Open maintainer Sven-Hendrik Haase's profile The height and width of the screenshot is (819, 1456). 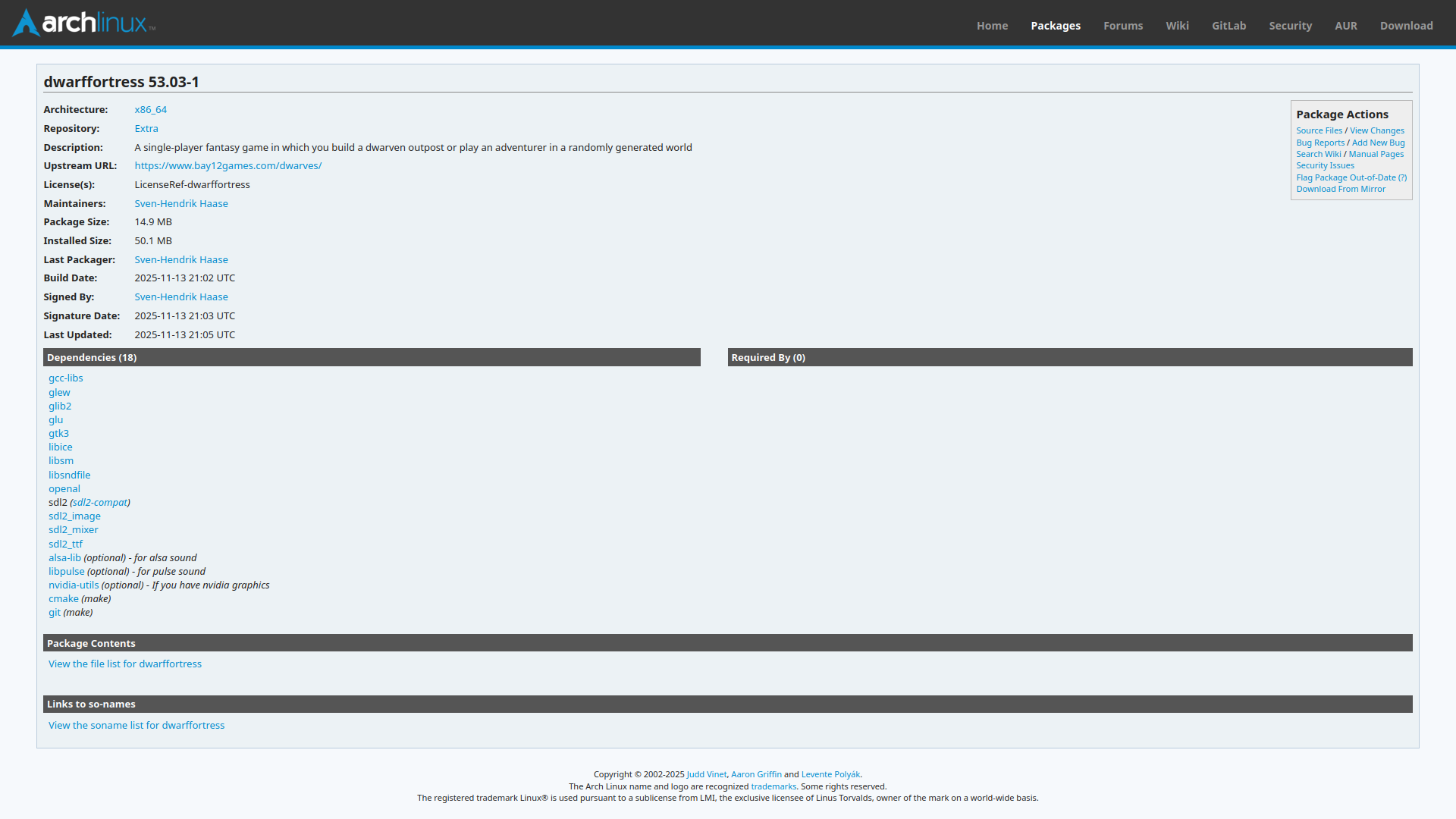pyautogui.click(x=181, y=204)
